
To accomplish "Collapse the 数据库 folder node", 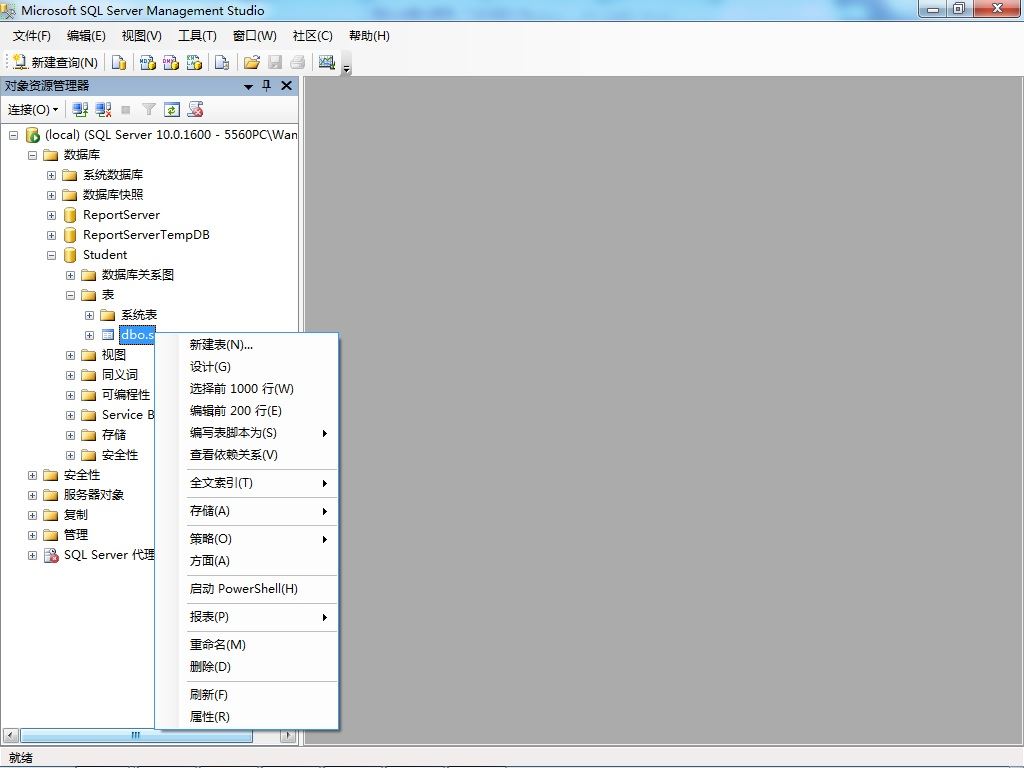I will [32, 155].
